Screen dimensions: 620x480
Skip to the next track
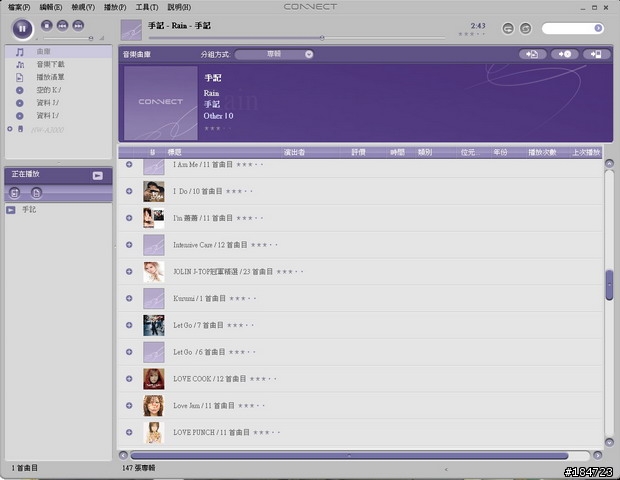point(78,25)
